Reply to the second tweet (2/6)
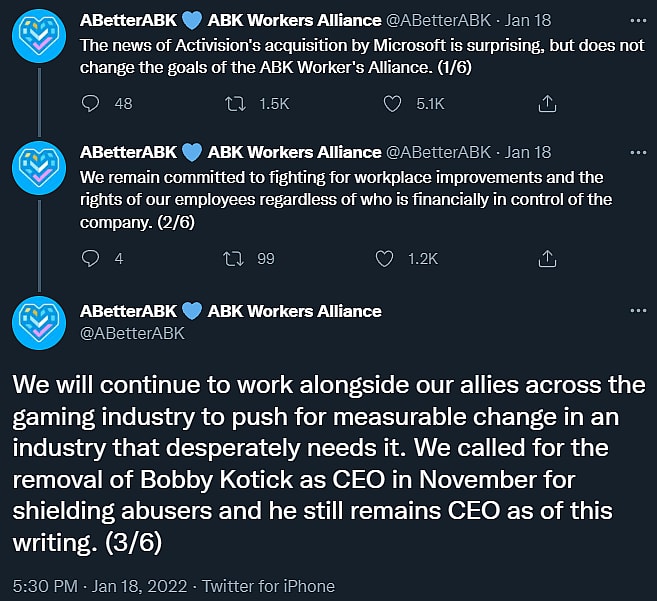657x601 pixels. [91, 258]
